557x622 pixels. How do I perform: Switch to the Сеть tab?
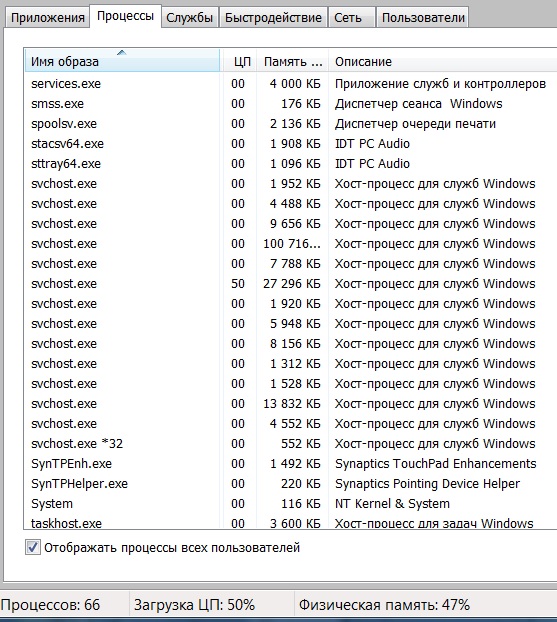[x=351, y=17]
